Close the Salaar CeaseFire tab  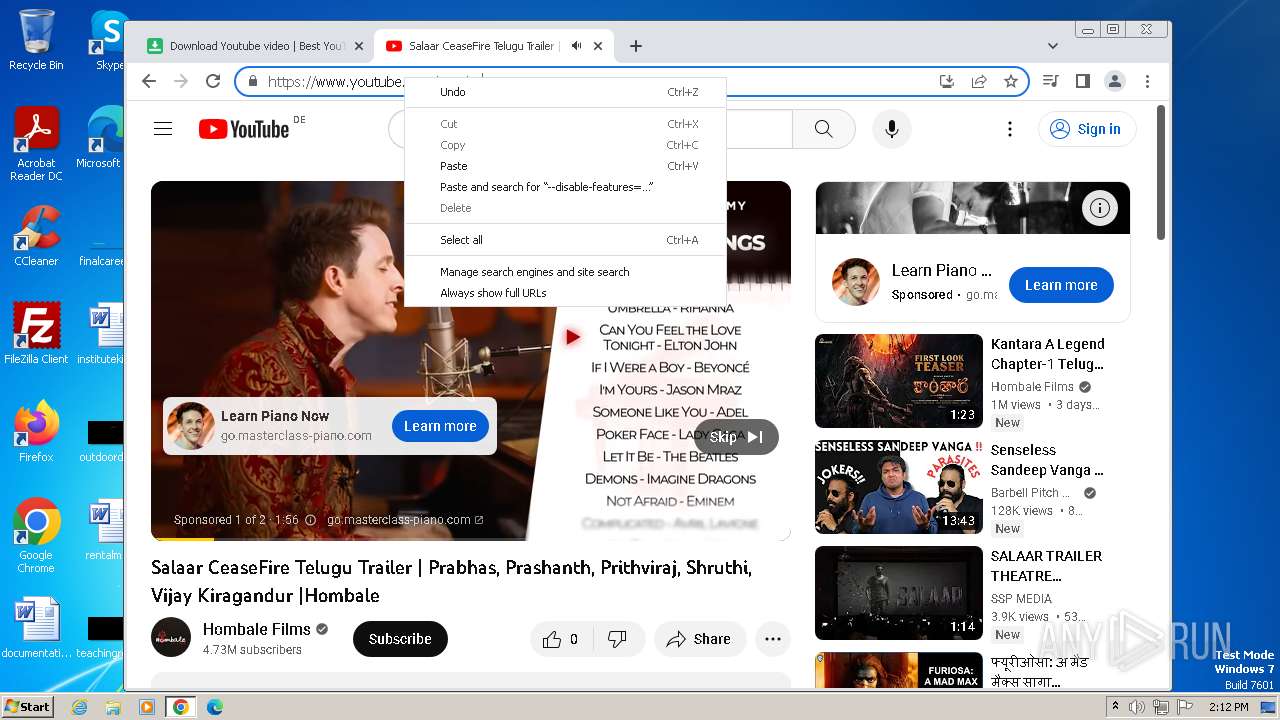[598, 46]
